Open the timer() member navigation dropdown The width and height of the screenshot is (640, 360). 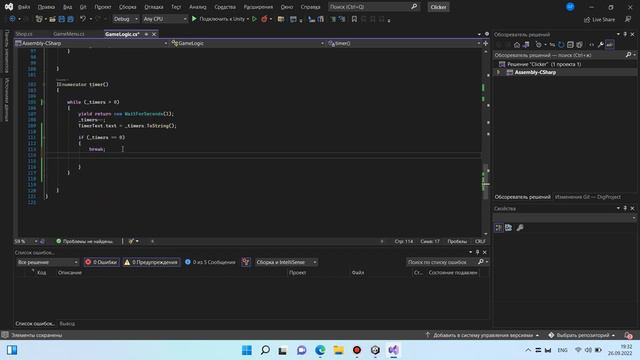click(404, 43)
